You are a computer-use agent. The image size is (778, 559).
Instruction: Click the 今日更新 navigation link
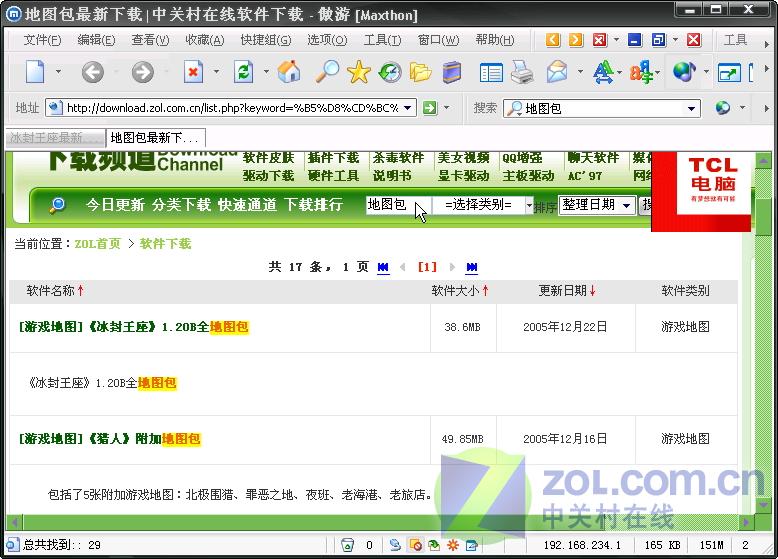coord(115,205)
